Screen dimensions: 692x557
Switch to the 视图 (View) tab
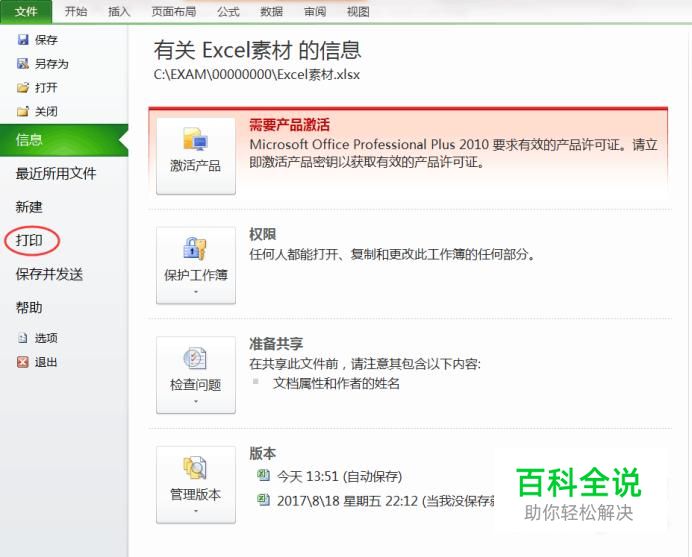click(358, 11)
